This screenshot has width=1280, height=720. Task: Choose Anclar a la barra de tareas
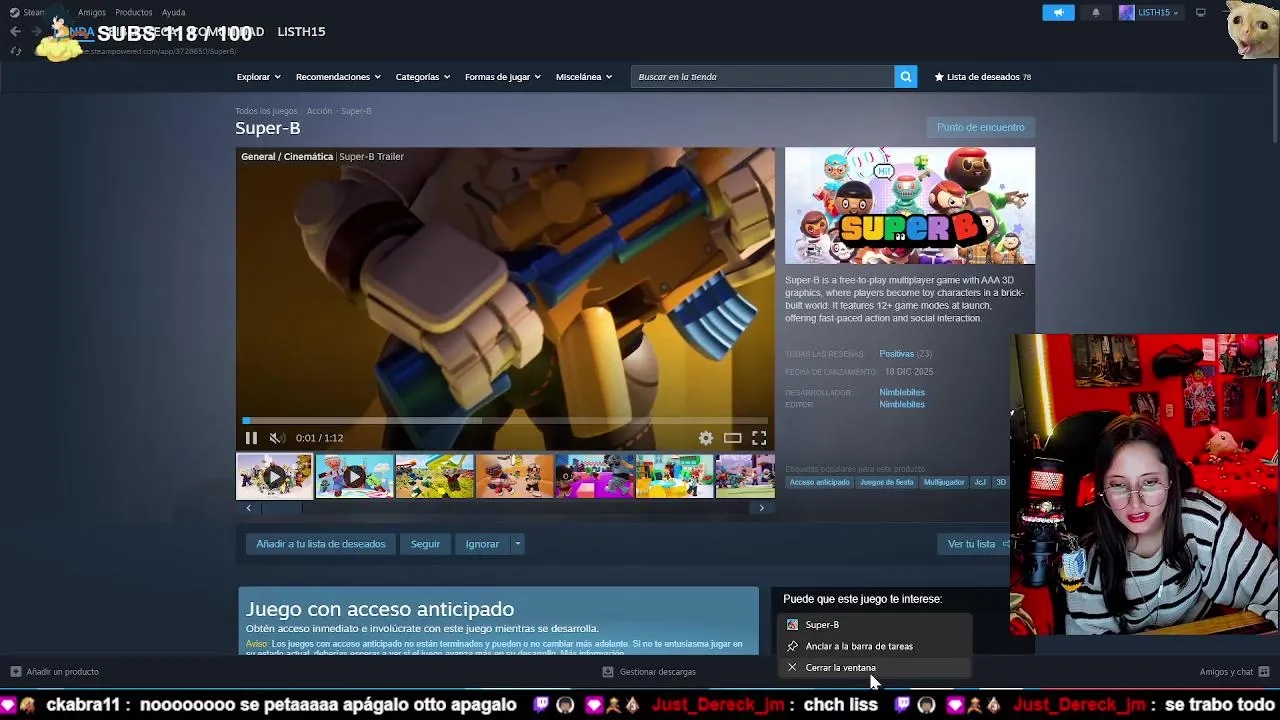(875, 646)
